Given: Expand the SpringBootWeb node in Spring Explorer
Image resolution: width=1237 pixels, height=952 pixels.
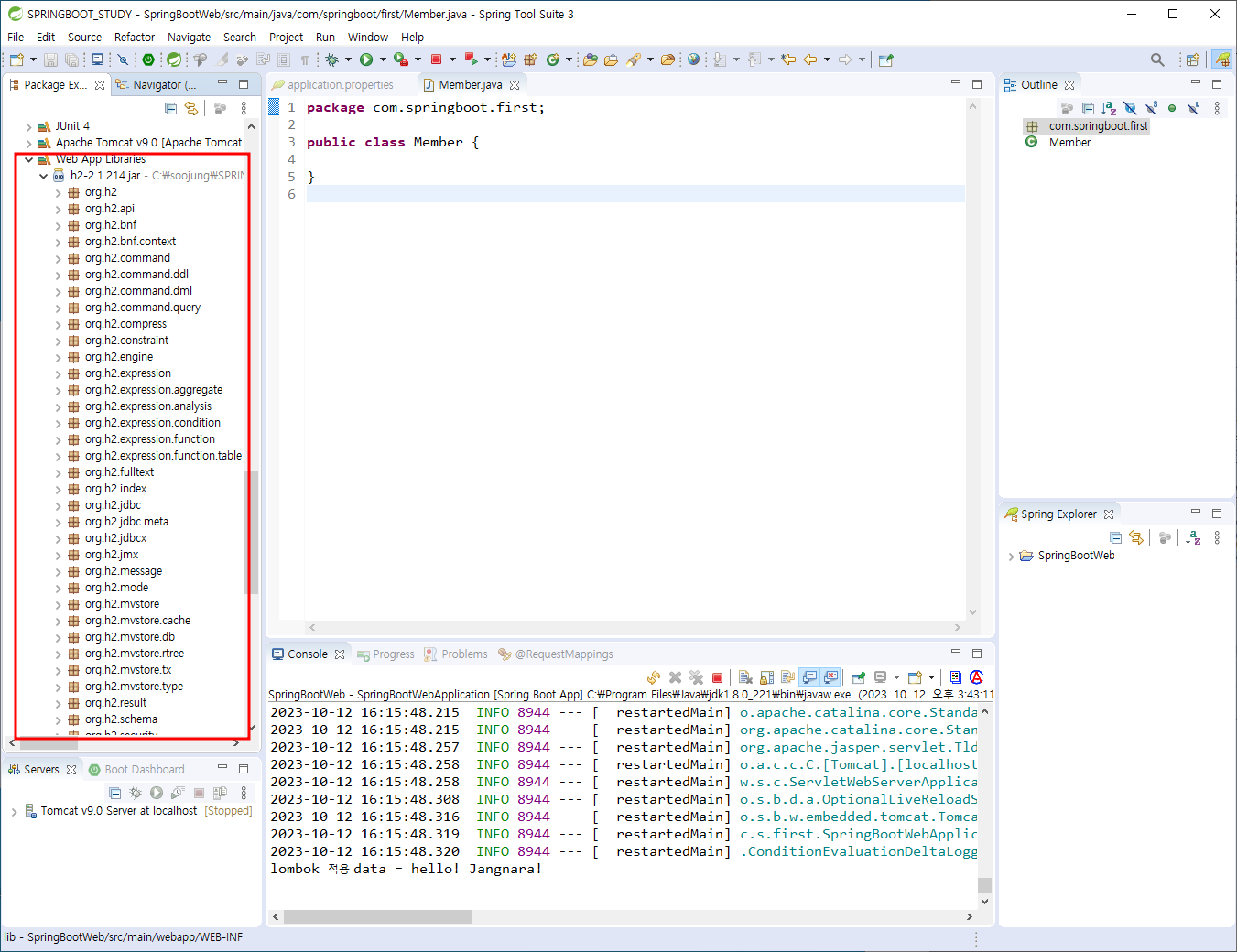Looking at the screenshot, I should click(x=1011, y=556).
